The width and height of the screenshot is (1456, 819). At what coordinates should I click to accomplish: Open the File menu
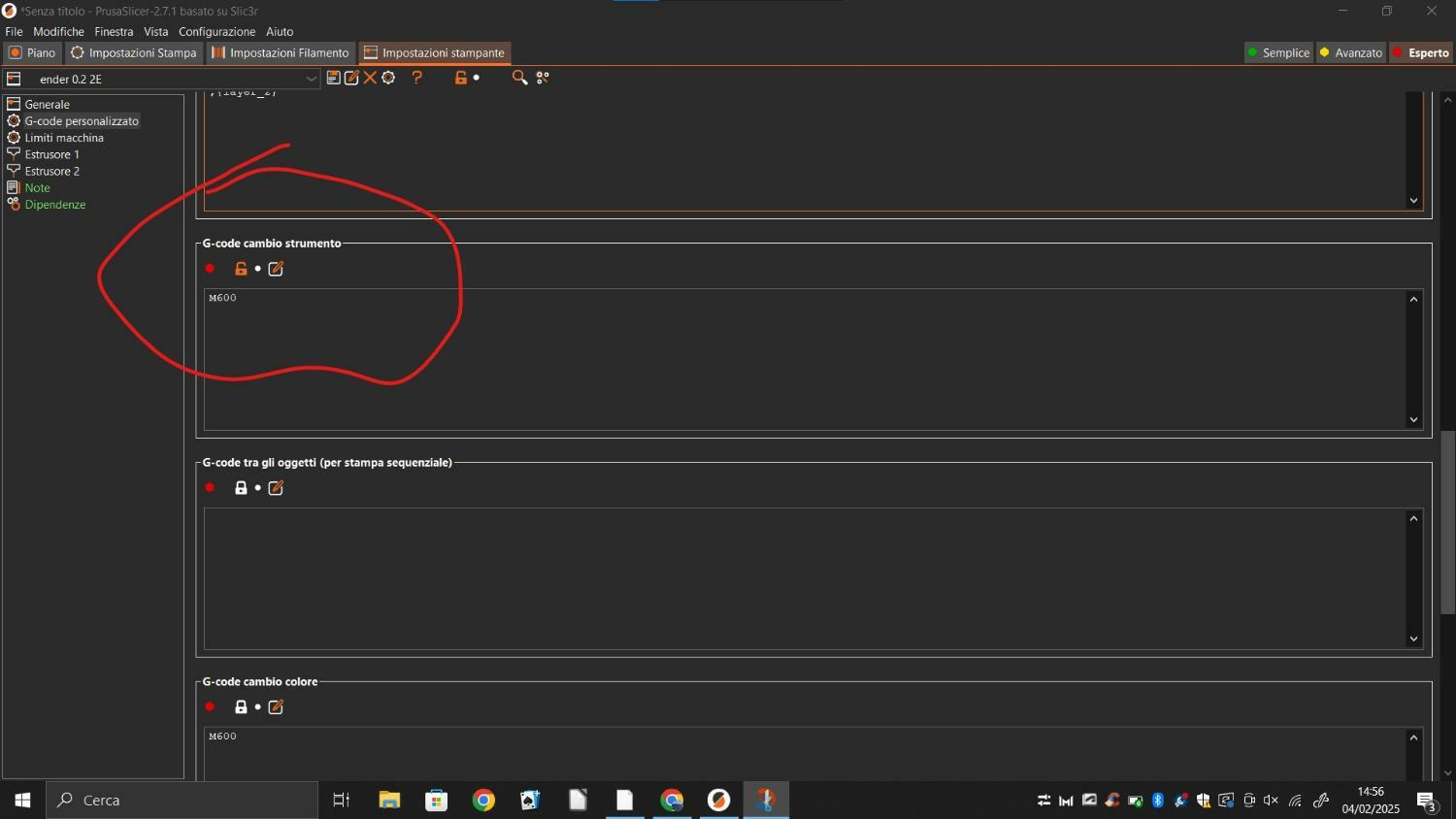coord(14,31)
